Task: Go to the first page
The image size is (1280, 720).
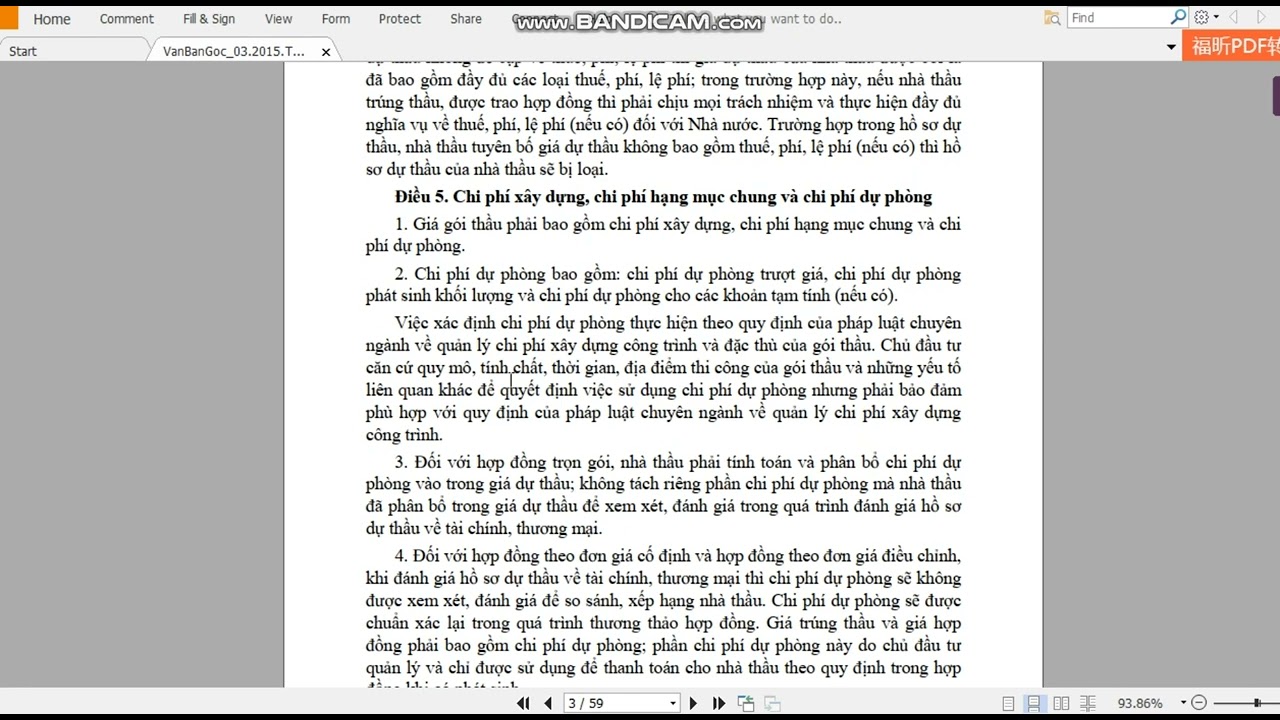Action: pyautogui.click(x=523, y=703)
